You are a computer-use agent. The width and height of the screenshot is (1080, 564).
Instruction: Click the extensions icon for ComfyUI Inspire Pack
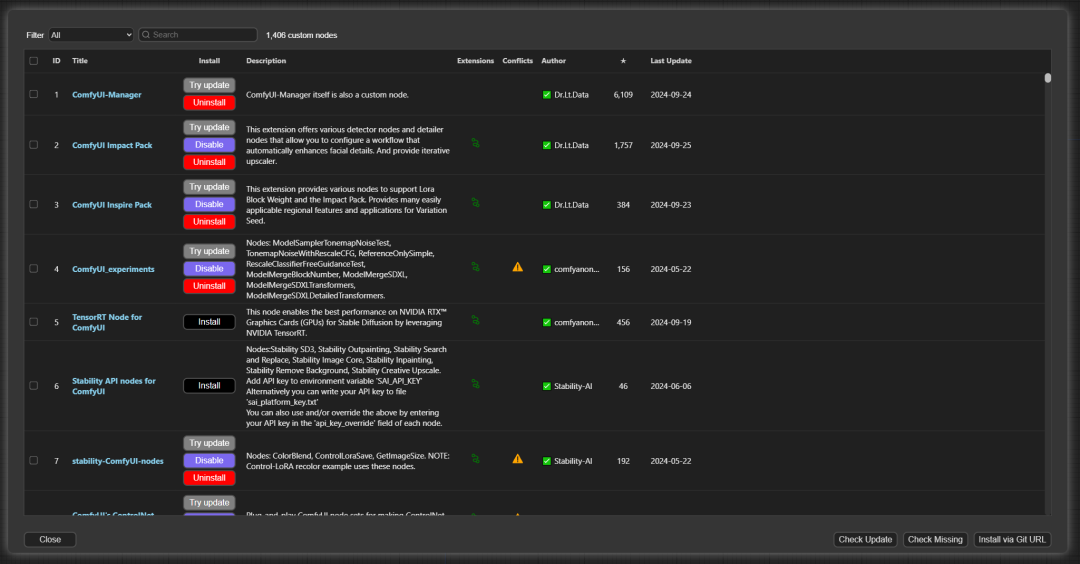pos(476,204)
